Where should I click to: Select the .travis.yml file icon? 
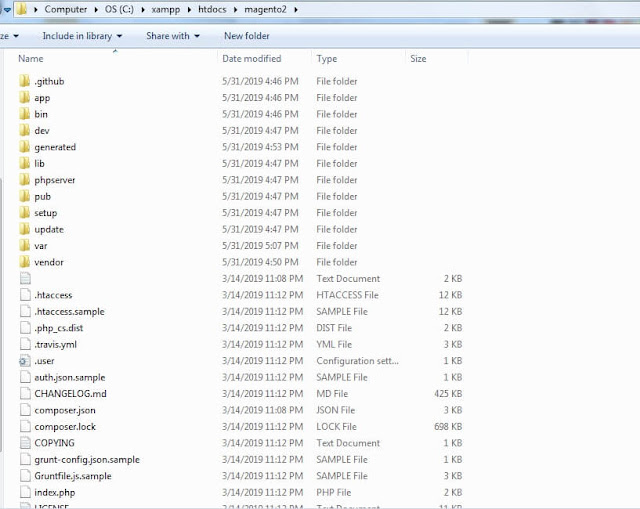click(x=25, y=344)
